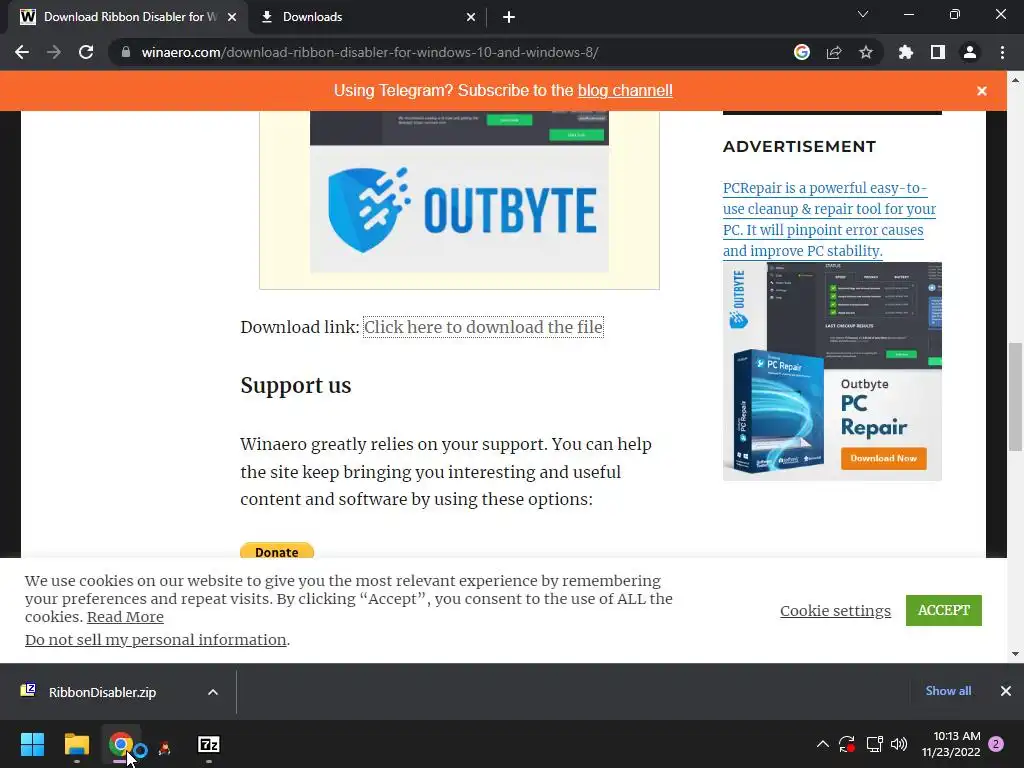Image resolution: width=1024 pixels, height=768 pixels.
Task: Open Cookie settings
Action: click(x=835, y=611)
